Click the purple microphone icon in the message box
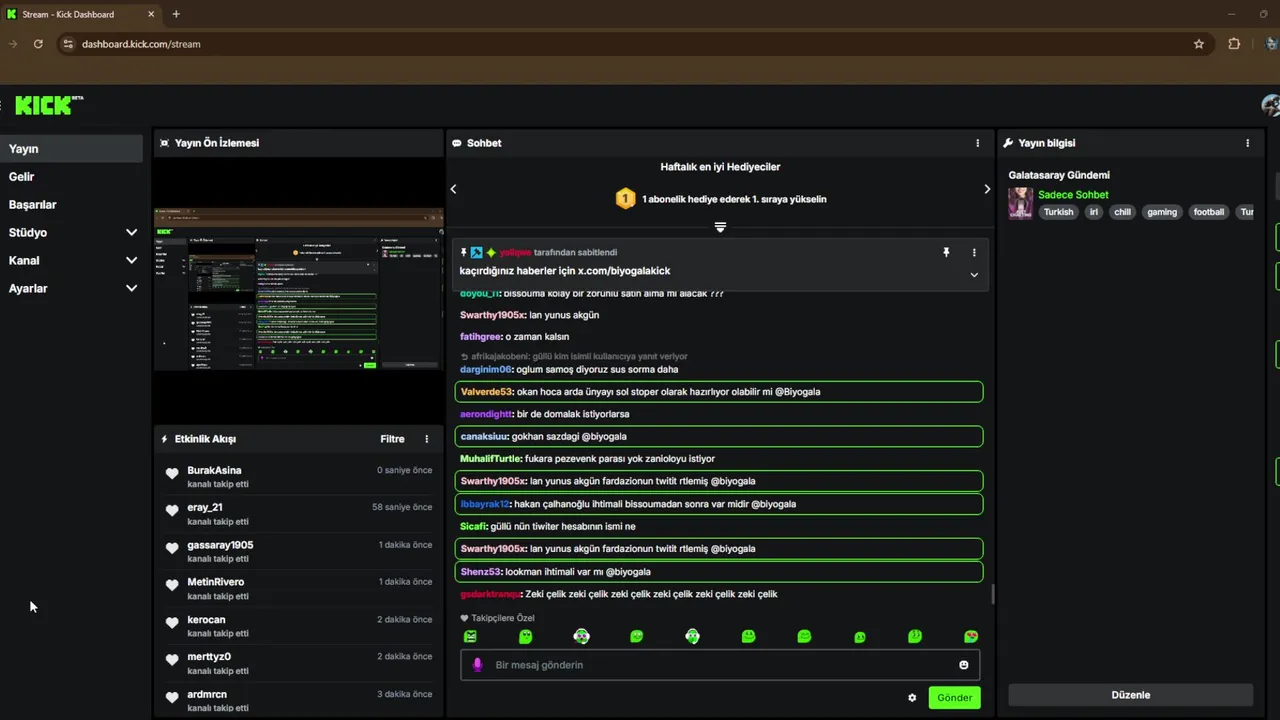This screenshot has width=1280, height=720. click(477, 665)
